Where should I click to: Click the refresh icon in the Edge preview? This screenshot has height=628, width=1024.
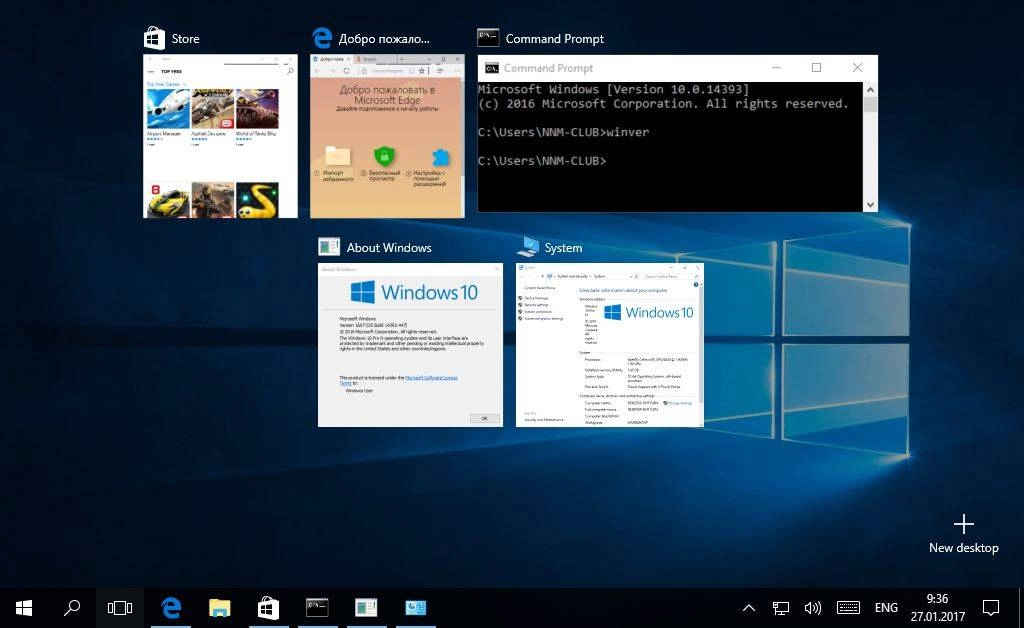pyautogui.click(x=347, y=71)
